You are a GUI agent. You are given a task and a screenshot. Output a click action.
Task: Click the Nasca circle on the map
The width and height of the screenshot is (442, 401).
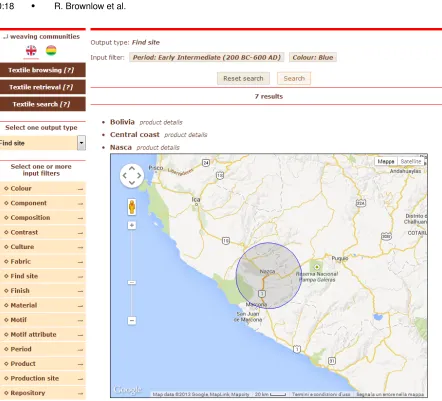269,275
